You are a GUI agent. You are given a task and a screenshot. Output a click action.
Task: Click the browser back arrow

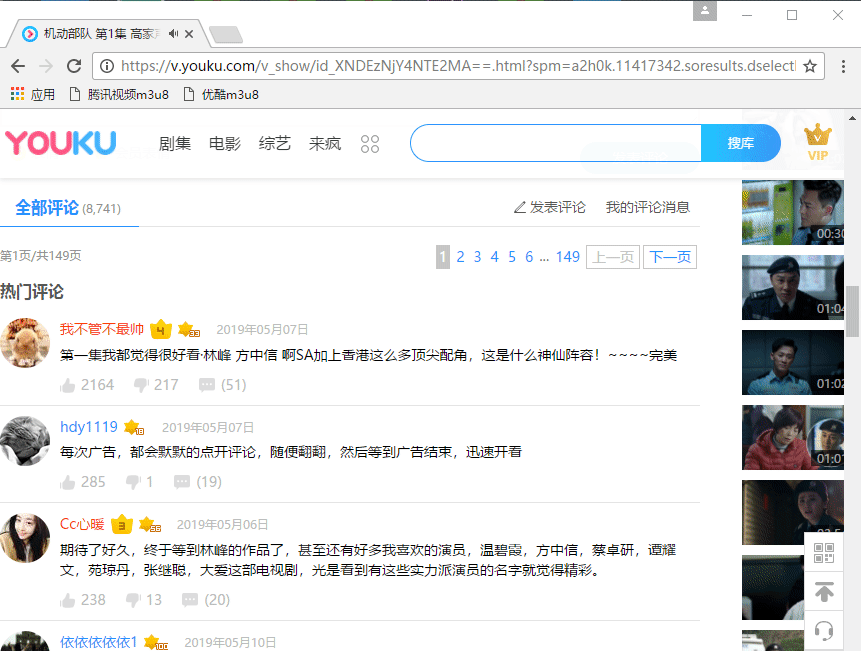tap(18, 66)
